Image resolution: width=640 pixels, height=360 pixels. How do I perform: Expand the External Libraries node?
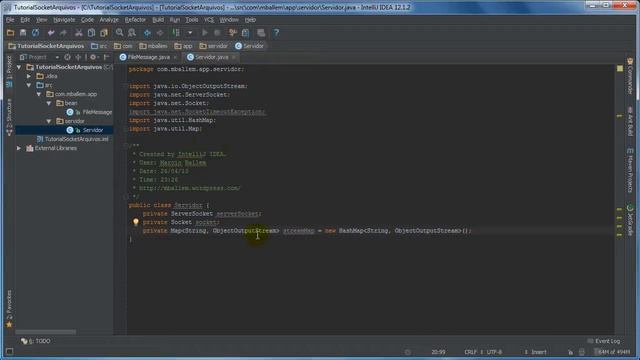pos(19,148)
